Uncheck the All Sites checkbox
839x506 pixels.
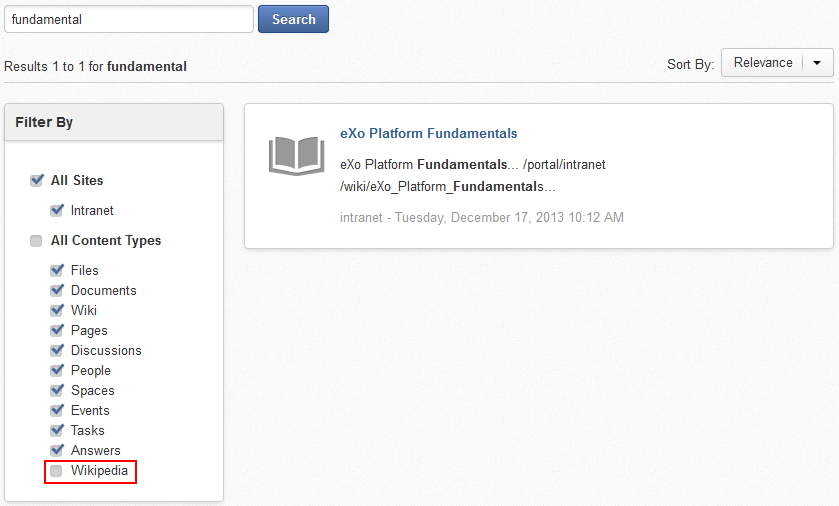pos(36,180)
